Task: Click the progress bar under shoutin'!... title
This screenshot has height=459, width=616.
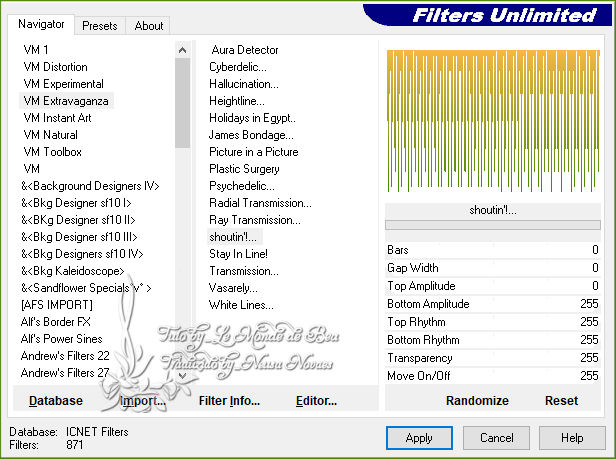Action: (493, 225)
